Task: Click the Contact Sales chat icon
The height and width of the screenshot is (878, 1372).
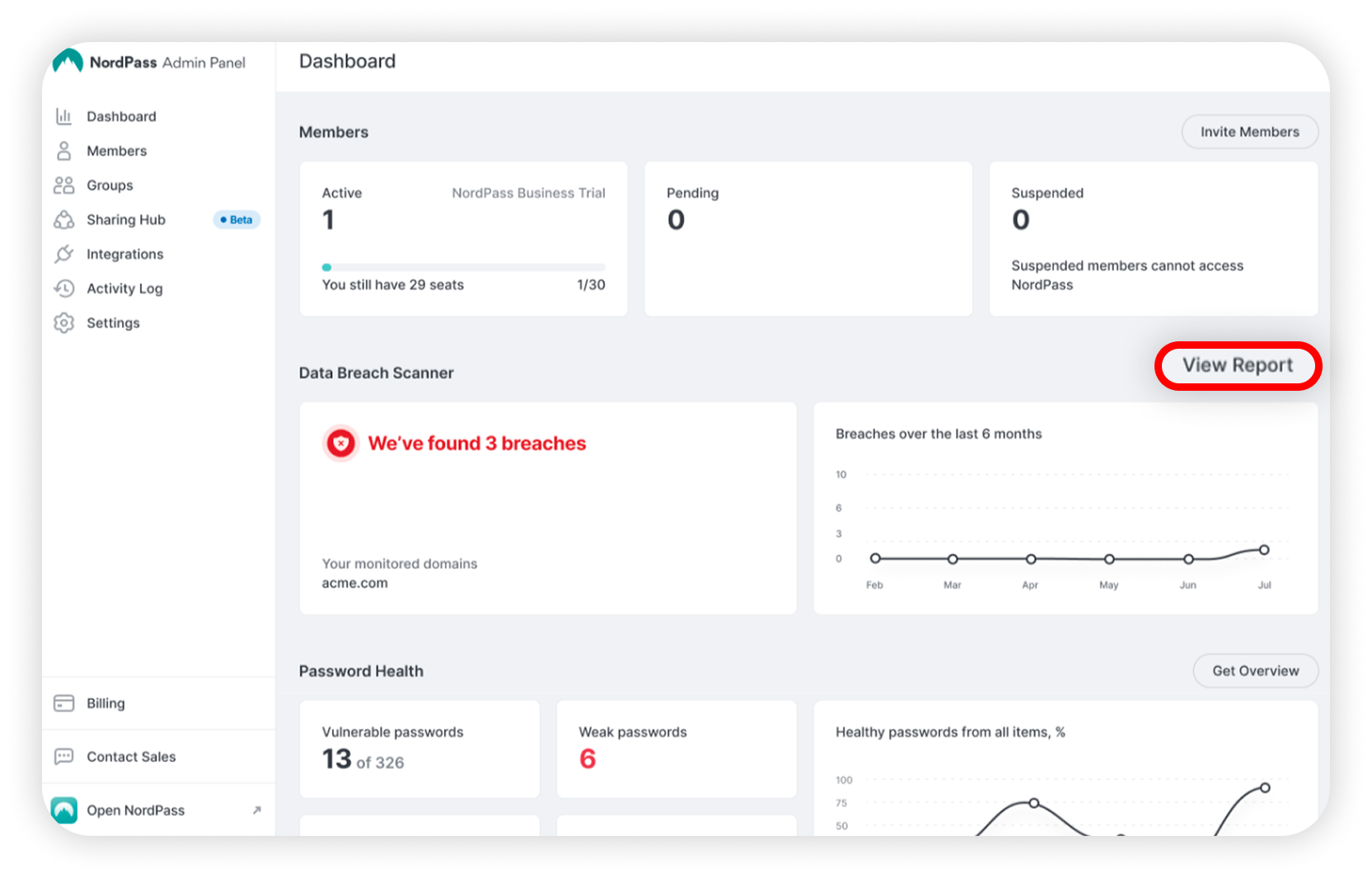Action: (x=63, y=757)
